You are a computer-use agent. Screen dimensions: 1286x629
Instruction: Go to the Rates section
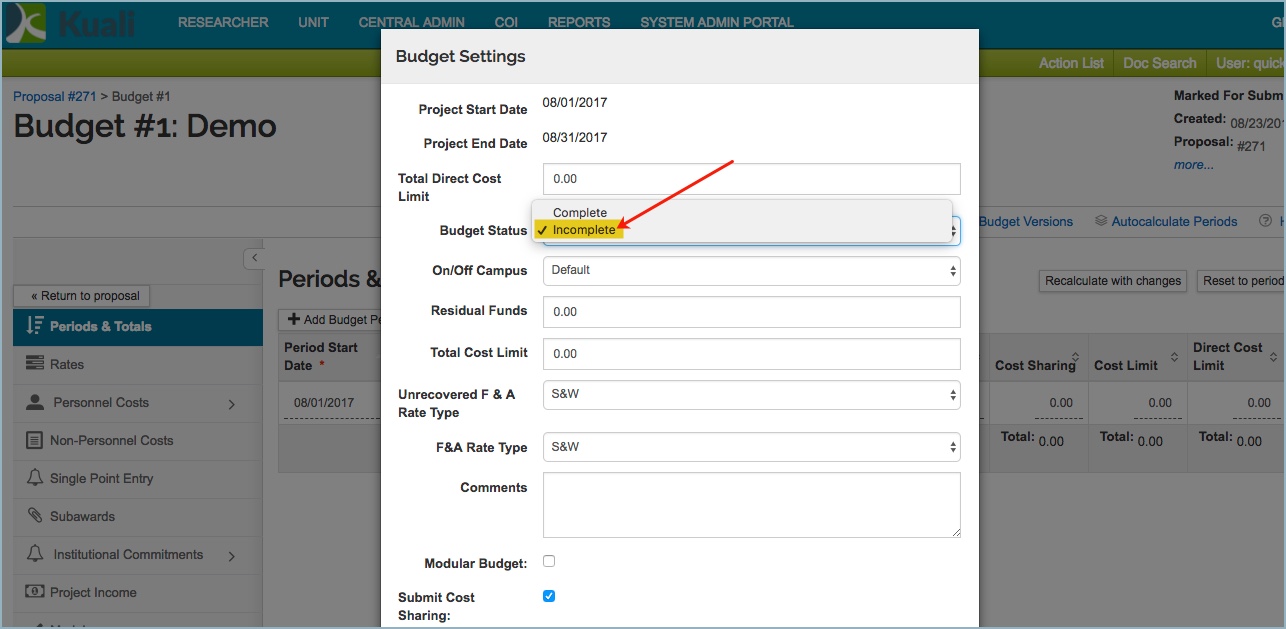(x=138, y=364)
